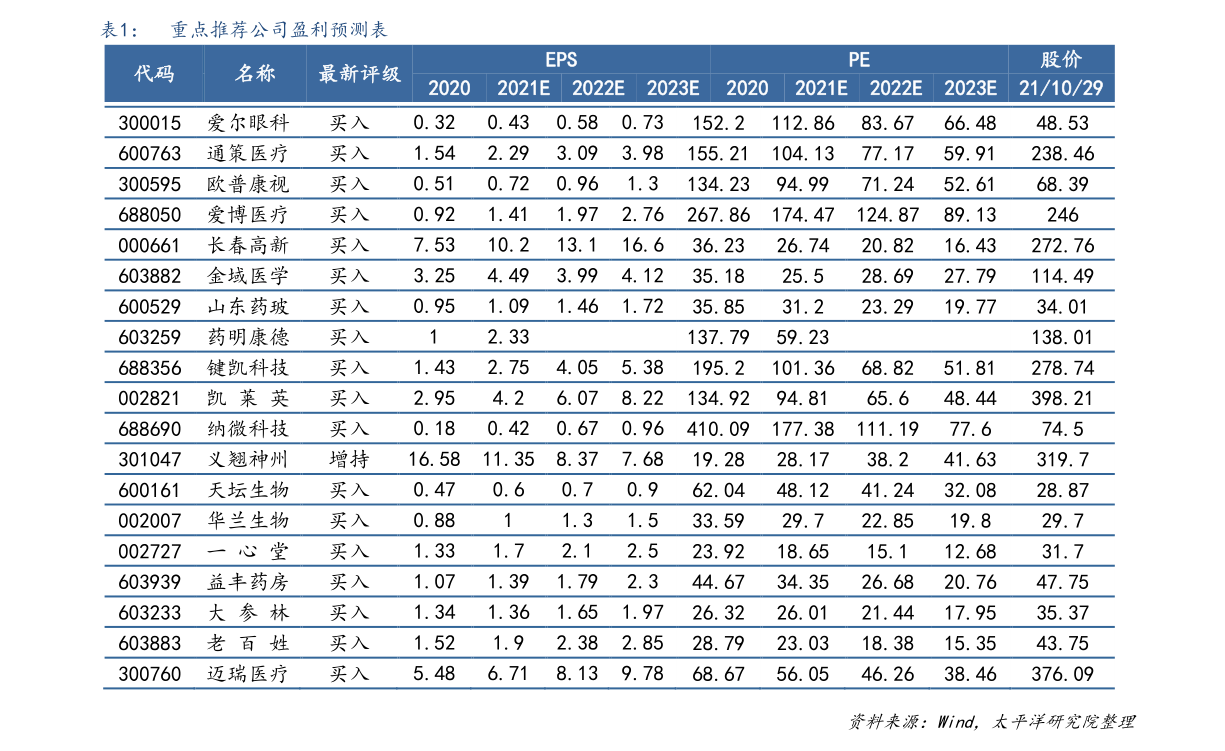1225x751 pixels.
Task: Select the PE value 410.09
Action: 718,429
